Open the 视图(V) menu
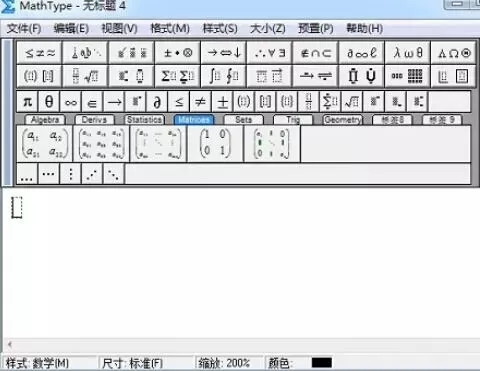 119,28
